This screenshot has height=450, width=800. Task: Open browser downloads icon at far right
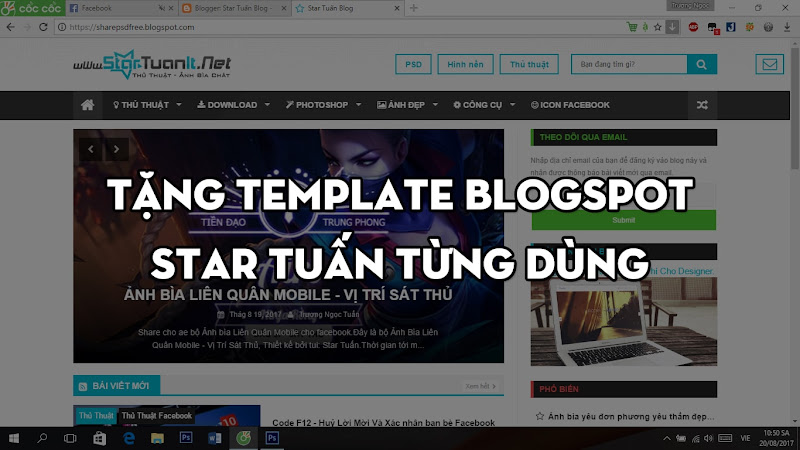point(787,27)
